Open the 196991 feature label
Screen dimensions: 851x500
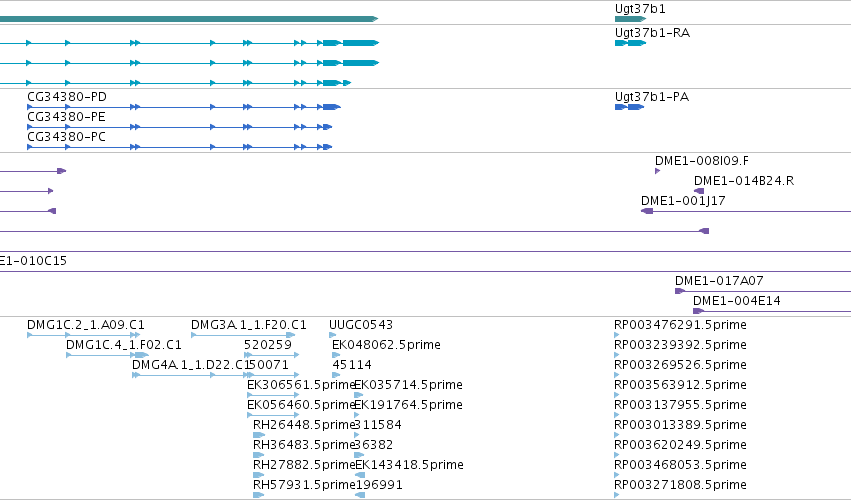pos(378,485)
